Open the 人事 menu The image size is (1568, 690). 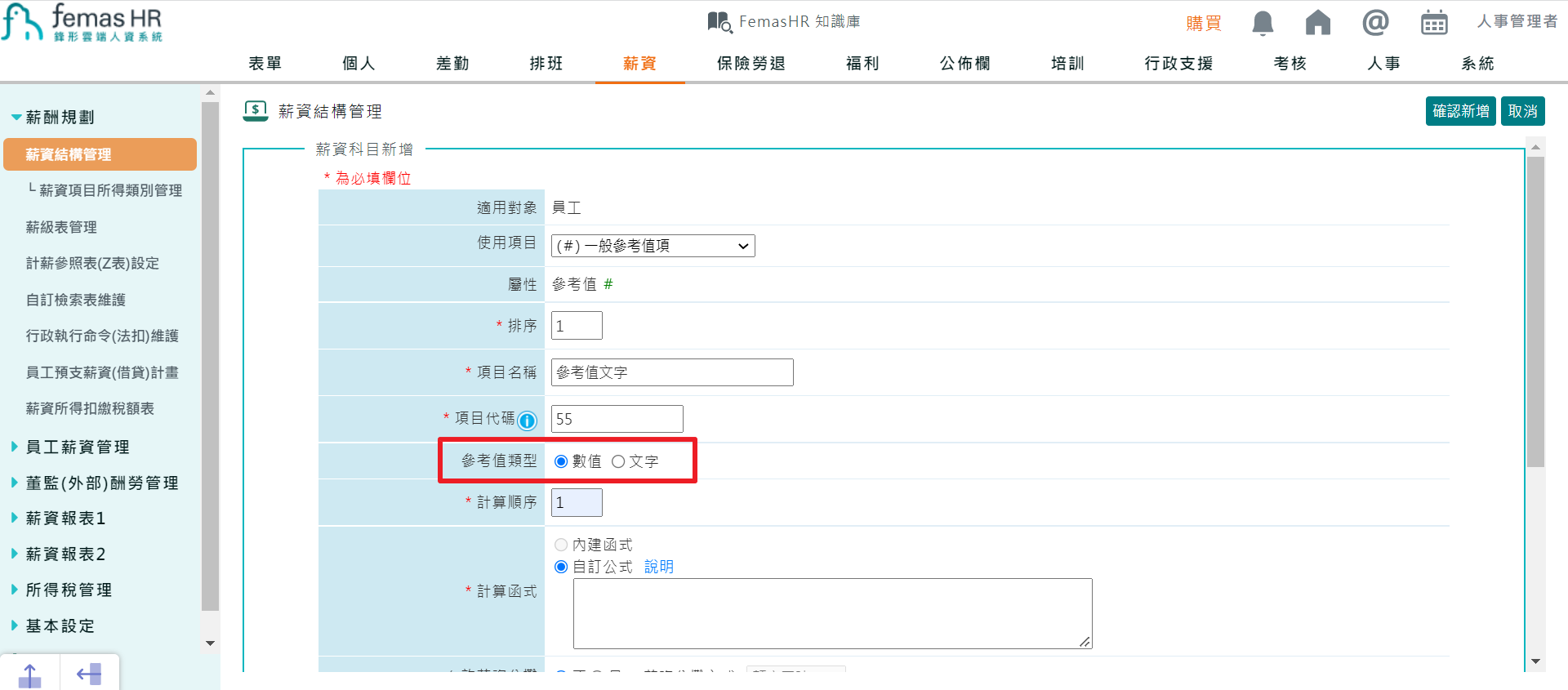[1384, 64]
